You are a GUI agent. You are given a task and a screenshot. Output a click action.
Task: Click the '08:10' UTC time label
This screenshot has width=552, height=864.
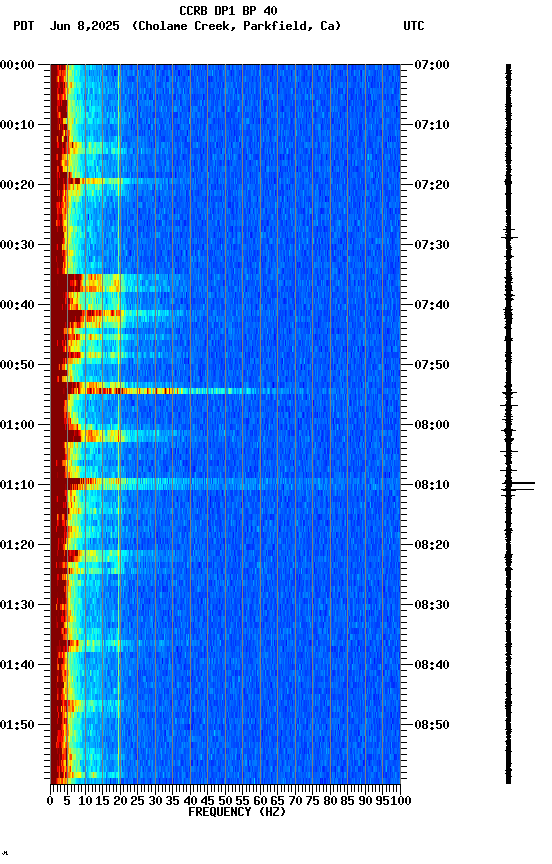(431, 485)
